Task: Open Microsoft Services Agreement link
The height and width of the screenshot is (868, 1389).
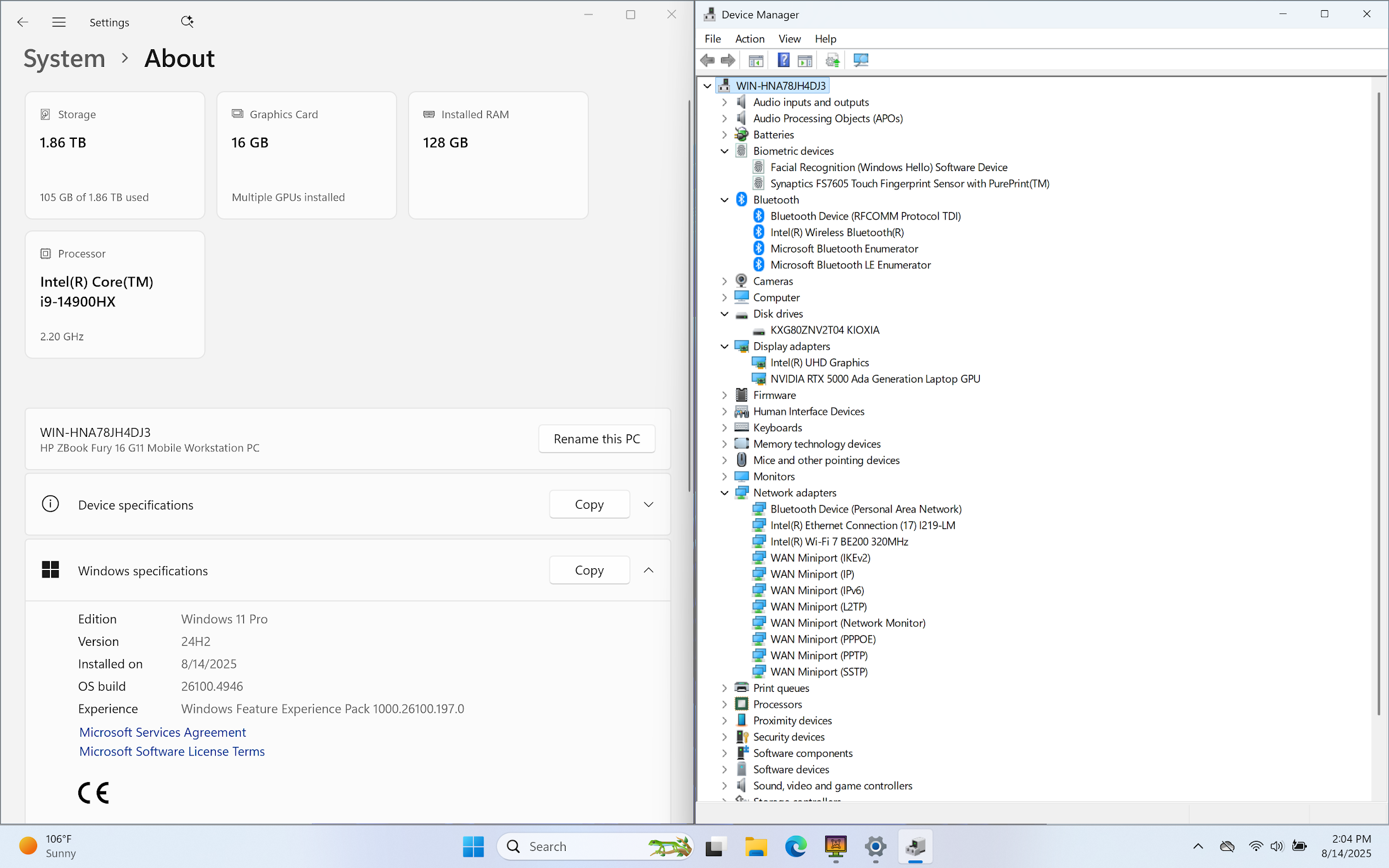Action: point(162,732)
